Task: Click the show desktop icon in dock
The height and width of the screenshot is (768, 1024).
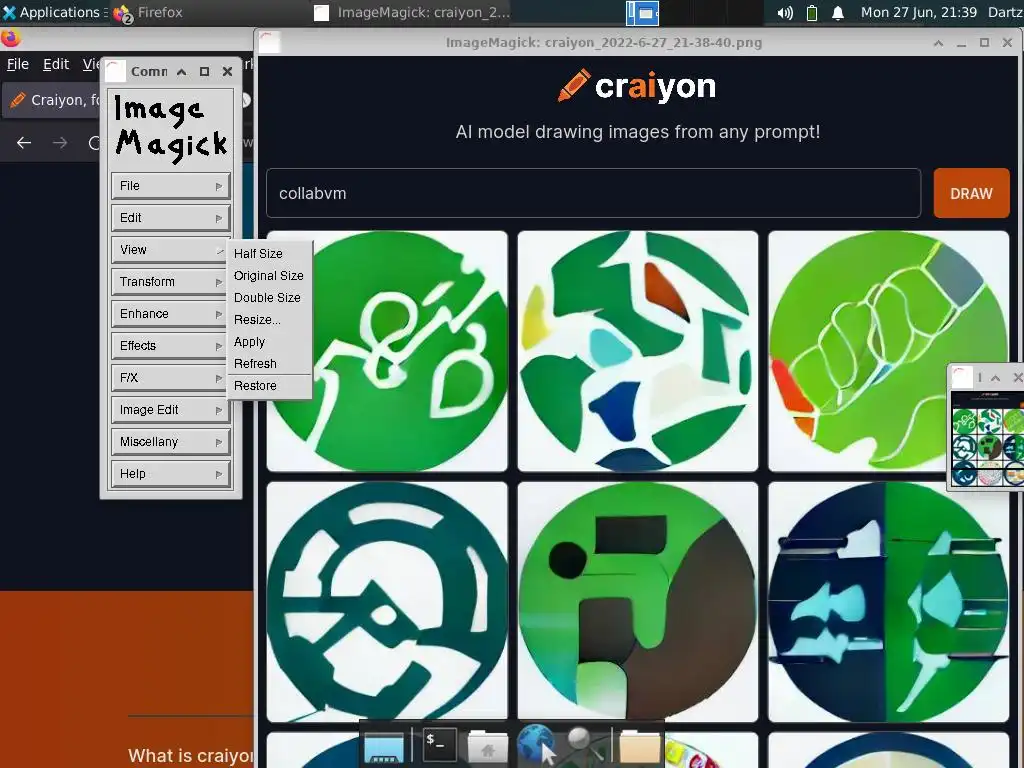Action: pos(384,745)
